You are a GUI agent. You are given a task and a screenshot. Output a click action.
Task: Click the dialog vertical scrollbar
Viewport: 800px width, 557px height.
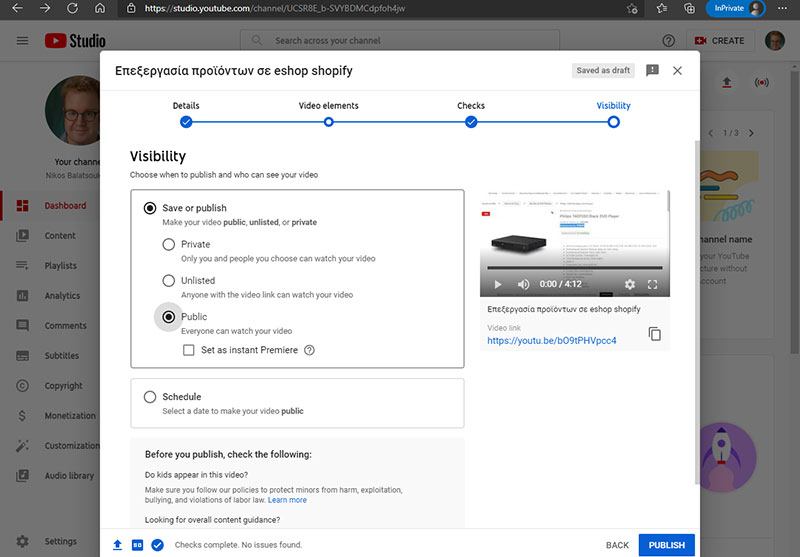click(697, 312)
